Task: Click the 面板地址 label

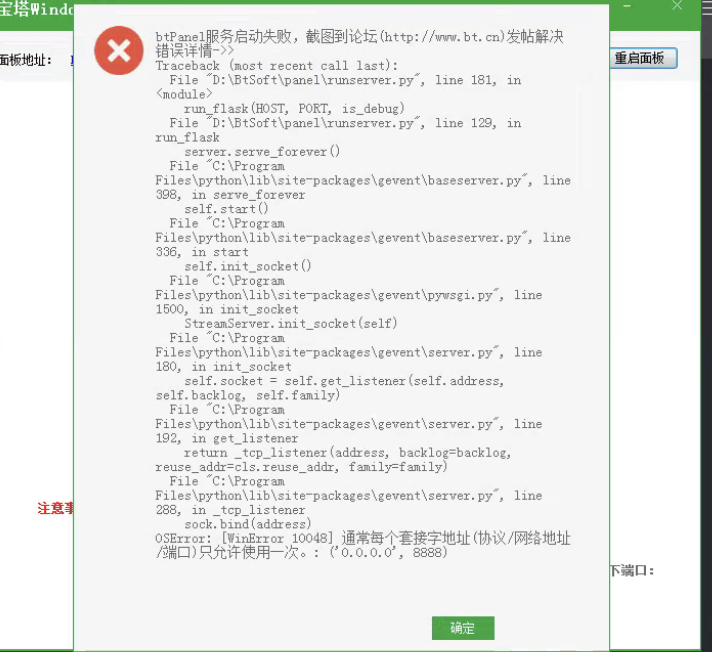Action: point(26,59)
